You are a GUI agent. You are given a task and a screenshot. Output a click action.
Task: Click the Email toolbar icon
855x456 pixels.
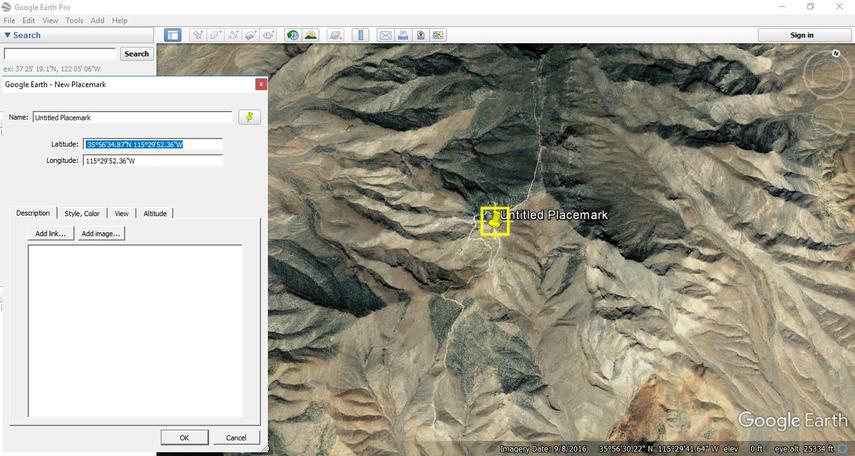point(385,35)
